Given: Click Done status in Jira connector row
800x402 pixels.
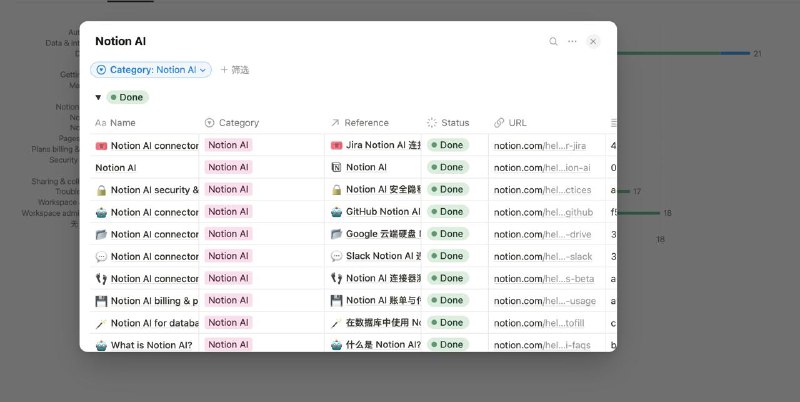Looking at the screenshot, I should (447, 145).
